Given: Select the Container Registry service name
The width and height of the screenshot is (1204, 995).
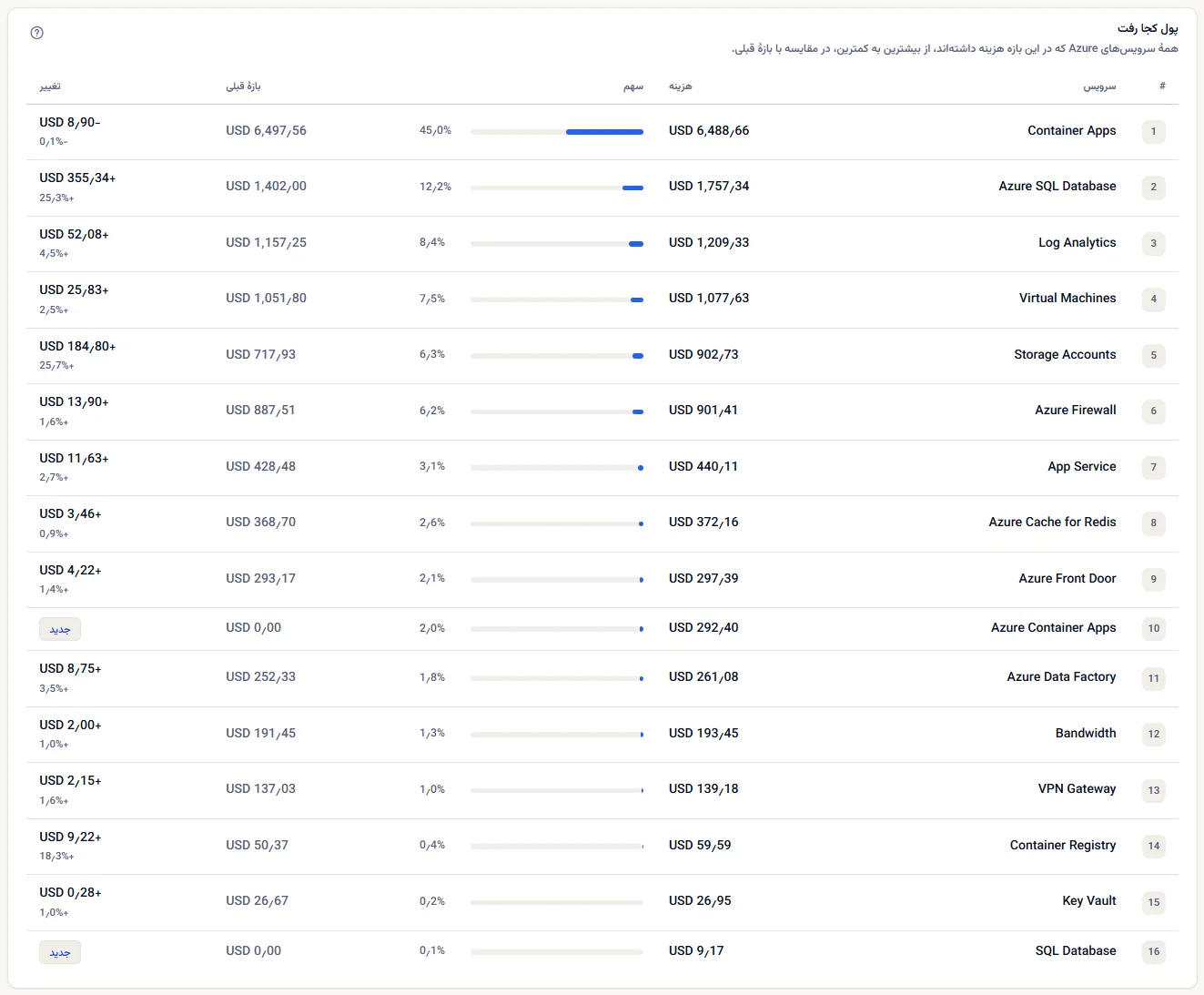Looking at the screenshot, I should [x=1063, y=845].
